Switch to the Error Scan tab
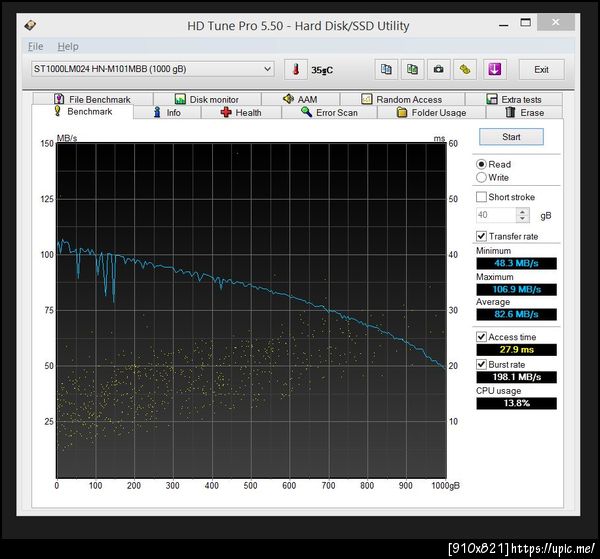The height and width of the screenshot is (559, 600). 329,112
